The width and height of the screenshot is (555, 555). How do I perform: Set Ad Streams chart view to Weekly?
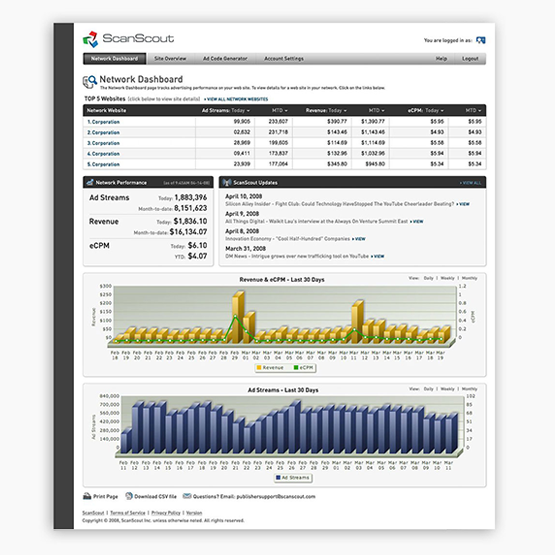click(x=447, y=389)
